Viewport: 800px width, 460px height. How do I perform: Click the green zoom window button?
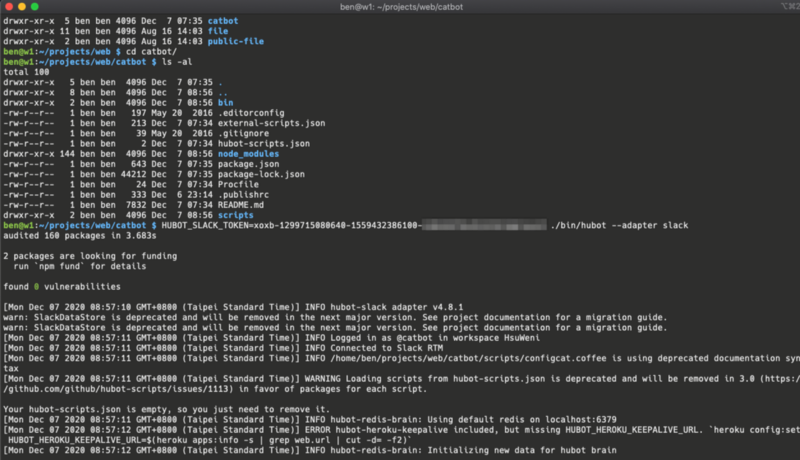click(35, 7)
